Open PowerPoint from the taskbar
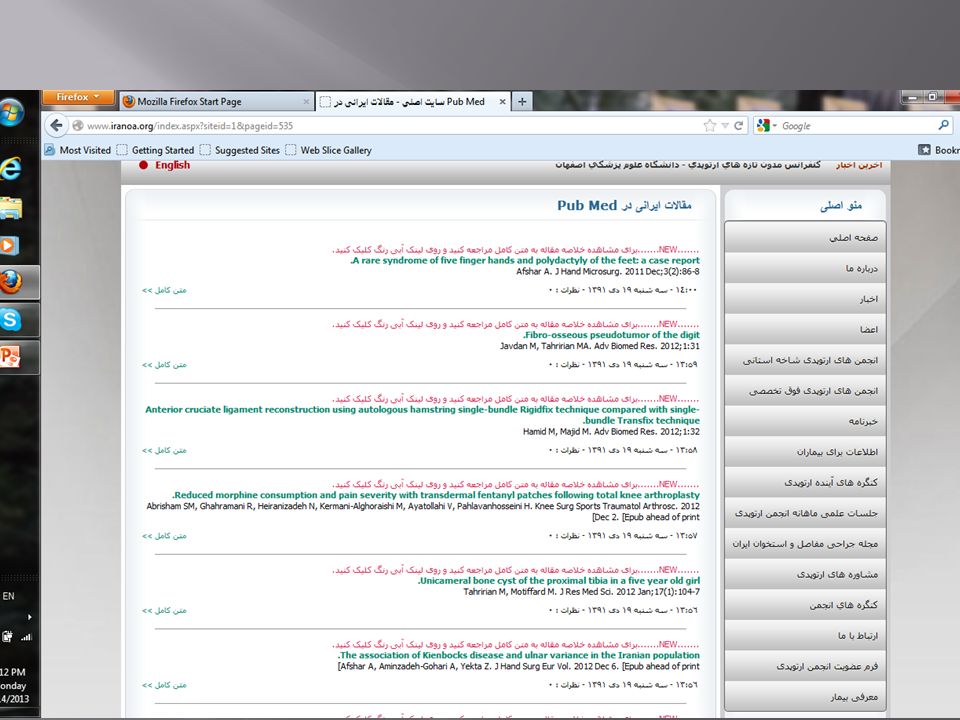The image size is (960, 720). point(10,357)
